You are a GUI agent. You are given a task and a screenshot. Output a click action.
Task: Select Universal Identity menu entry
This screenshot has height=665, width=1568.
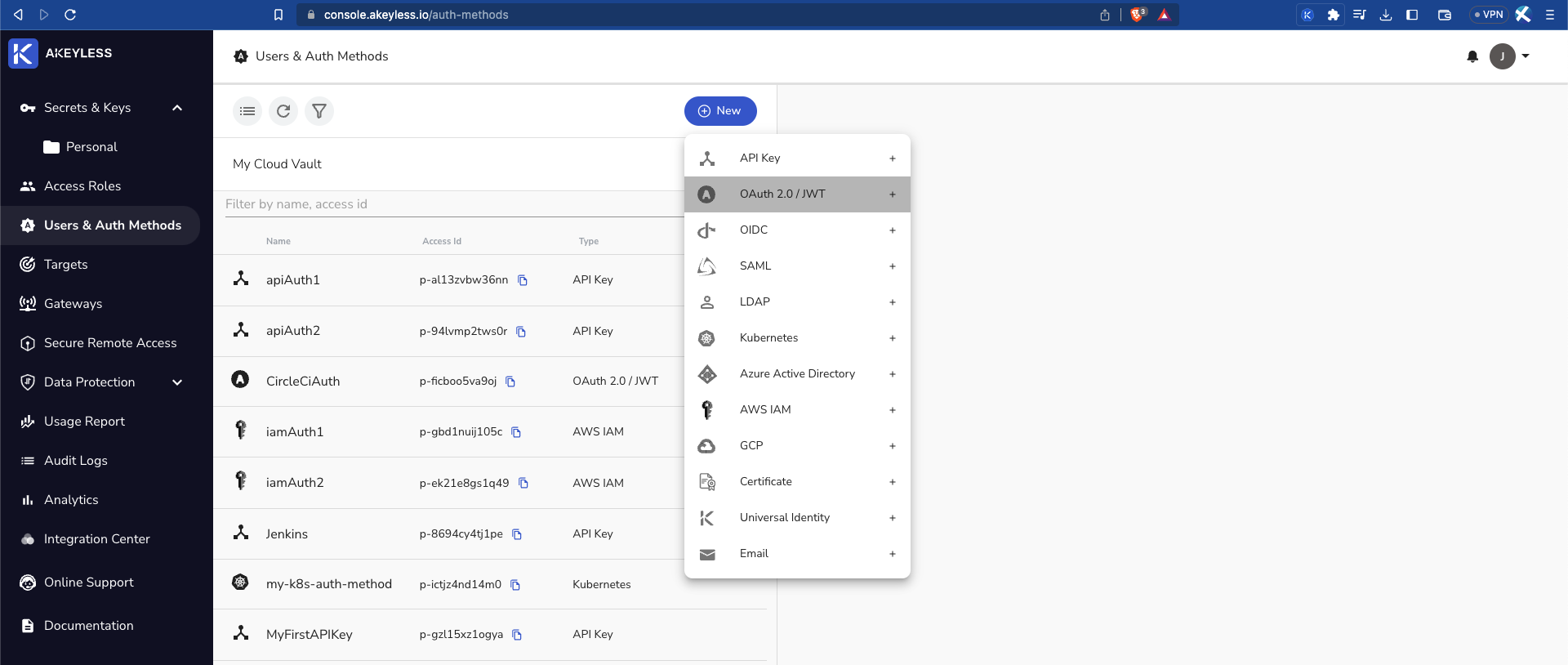pos(797,518)
